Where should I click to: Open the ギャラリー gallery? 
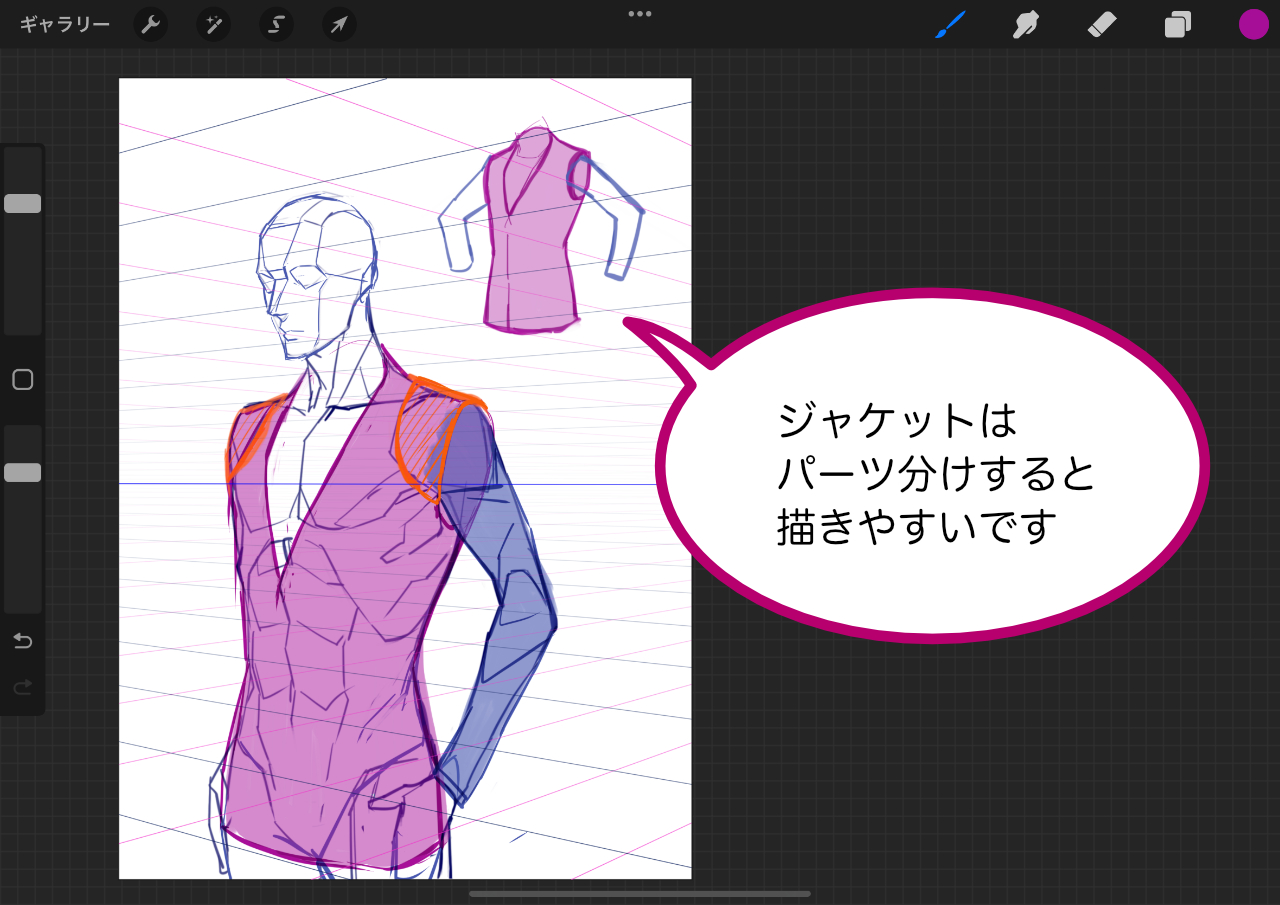coord(65,25)
